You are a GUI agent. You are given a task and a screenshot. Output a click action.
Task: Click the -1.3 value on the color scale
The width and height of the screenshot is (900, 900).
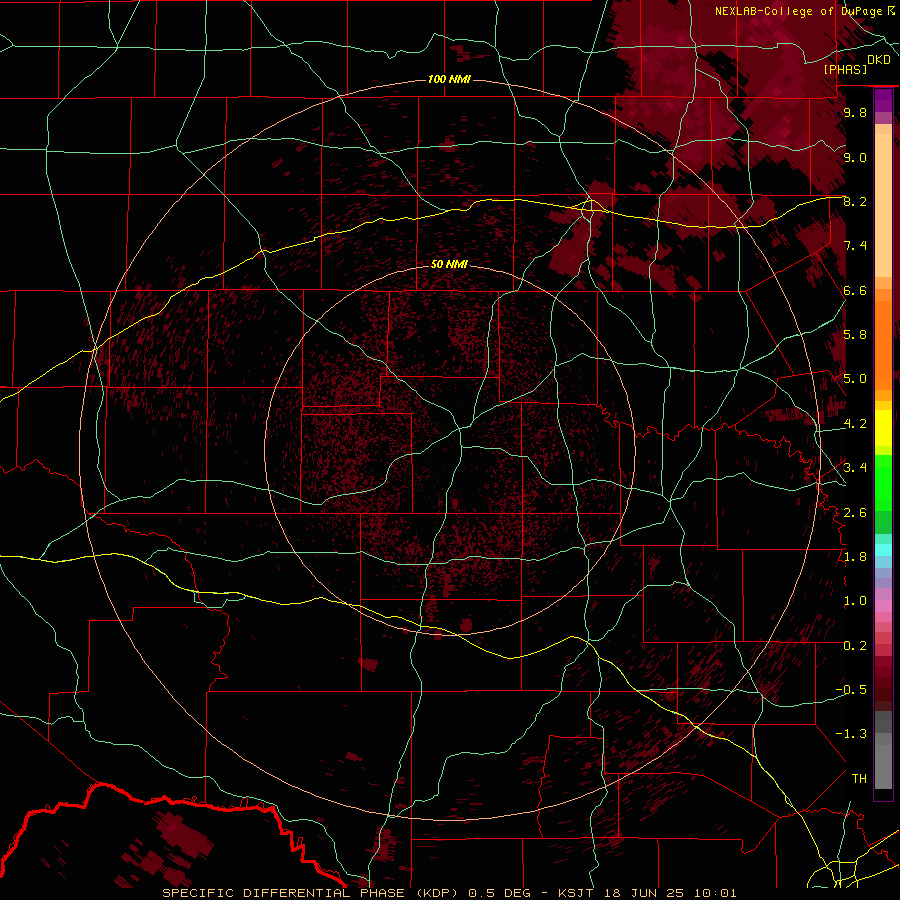851,734
